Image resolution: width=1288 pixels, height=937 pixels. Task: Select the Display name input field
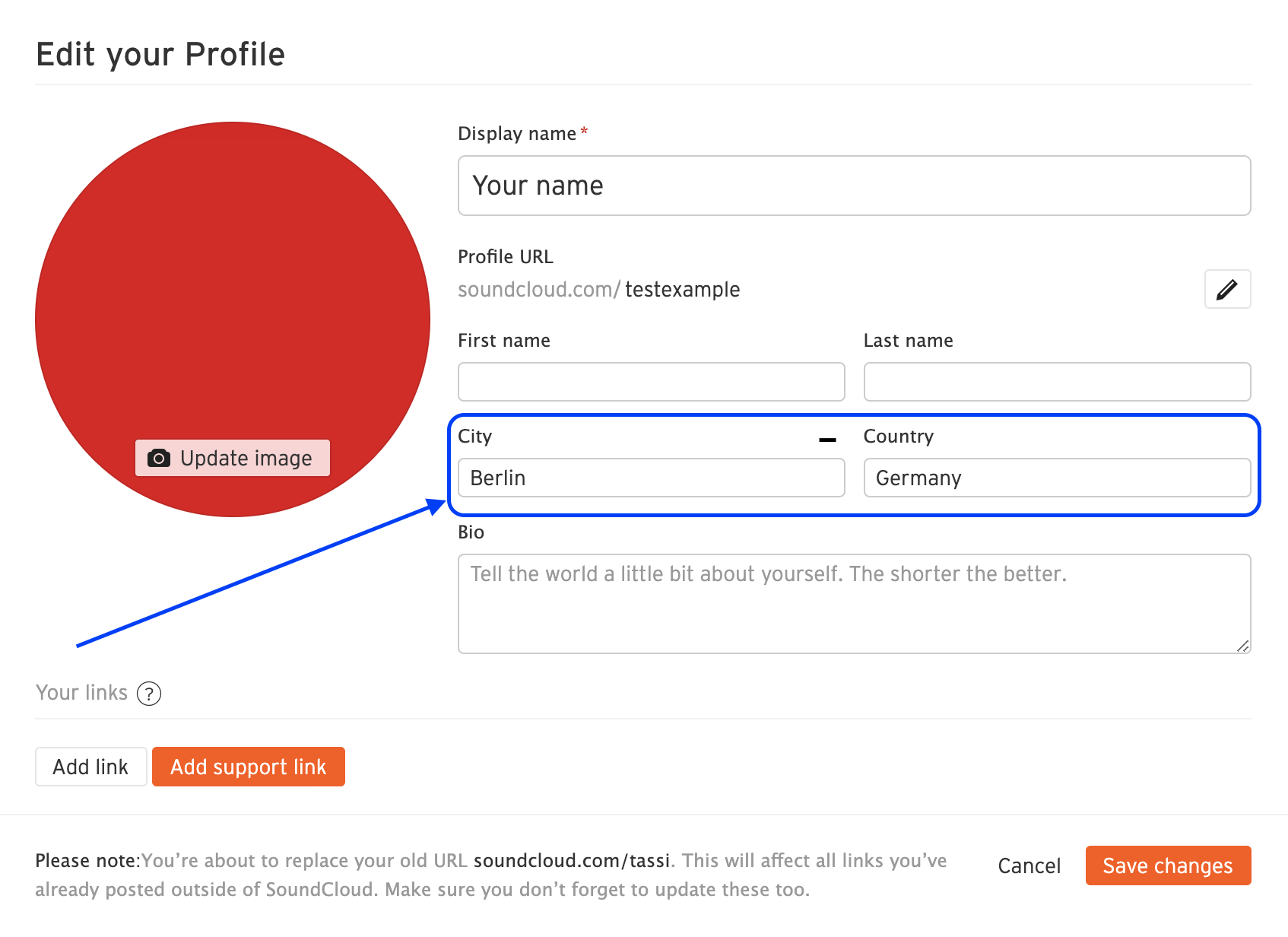point(853,186)
